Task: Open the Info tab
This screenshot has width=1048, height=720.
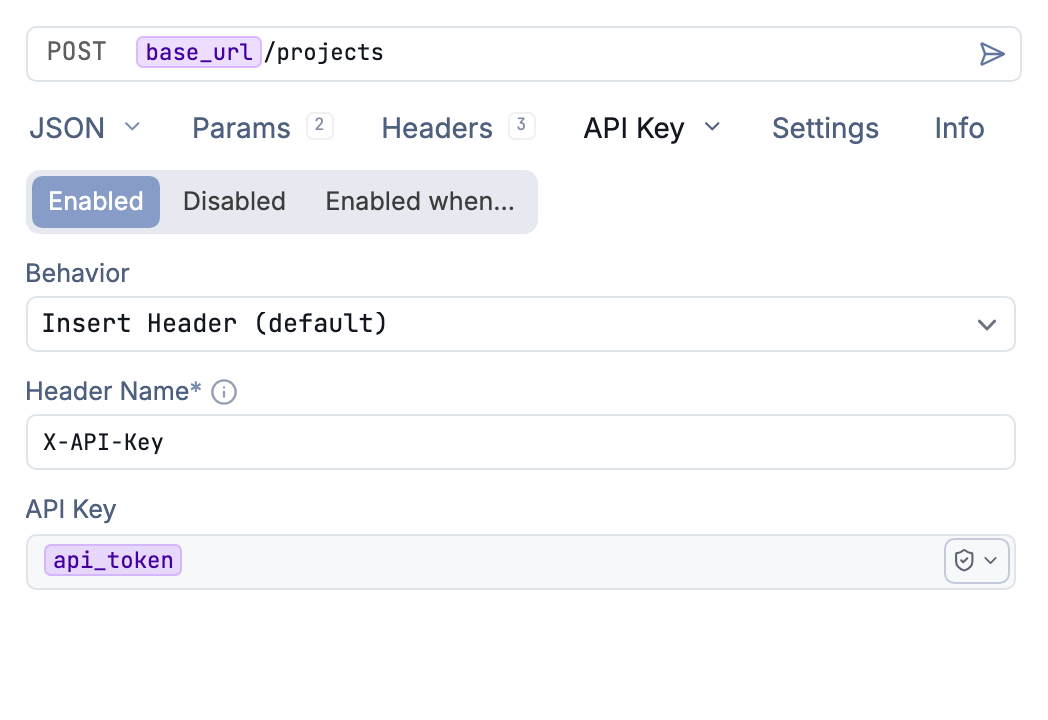Action: (959, 128)
